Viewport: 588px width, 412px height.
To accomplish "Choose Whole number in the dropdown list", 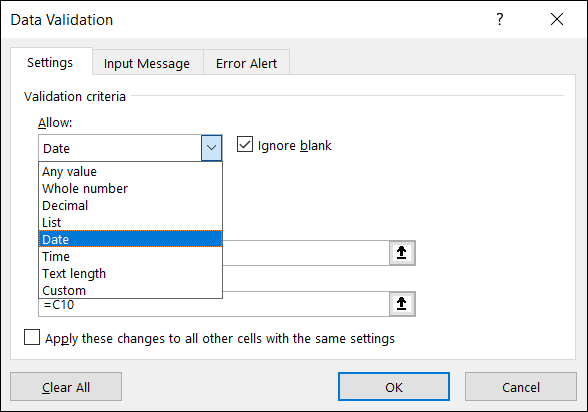I will click(130, 189).
